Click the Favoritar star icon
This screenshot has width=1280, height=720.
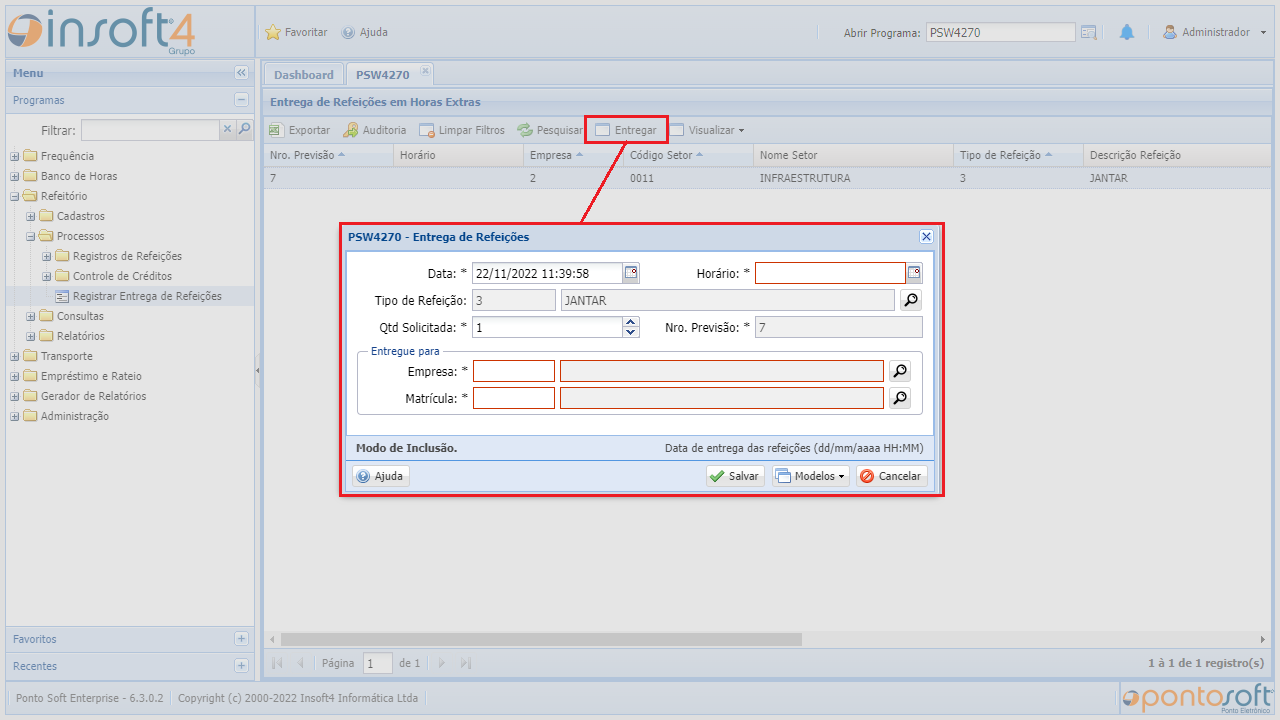[273, 32]
